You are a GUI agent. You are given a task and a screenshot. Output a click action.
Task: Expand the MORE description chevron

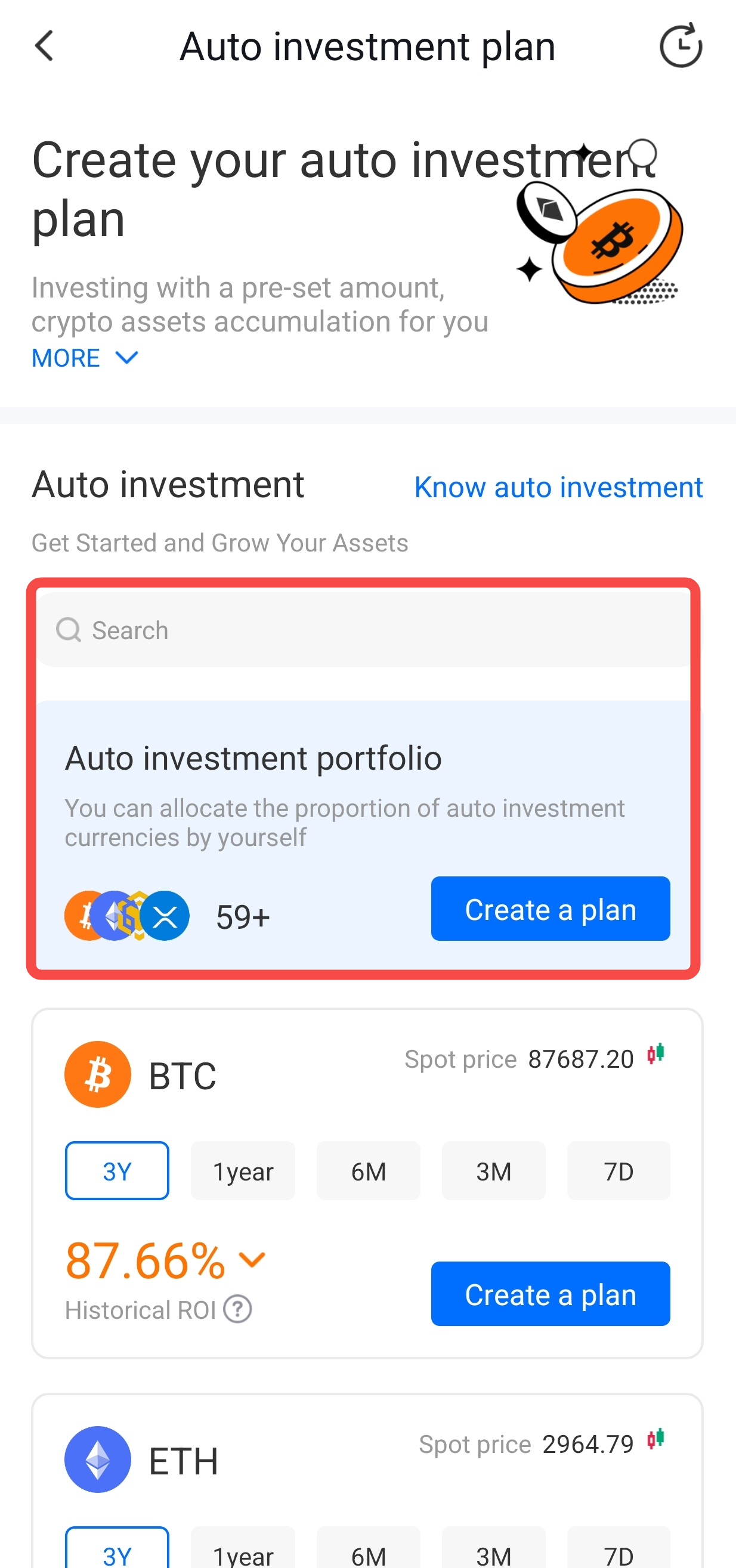point(126,358)
